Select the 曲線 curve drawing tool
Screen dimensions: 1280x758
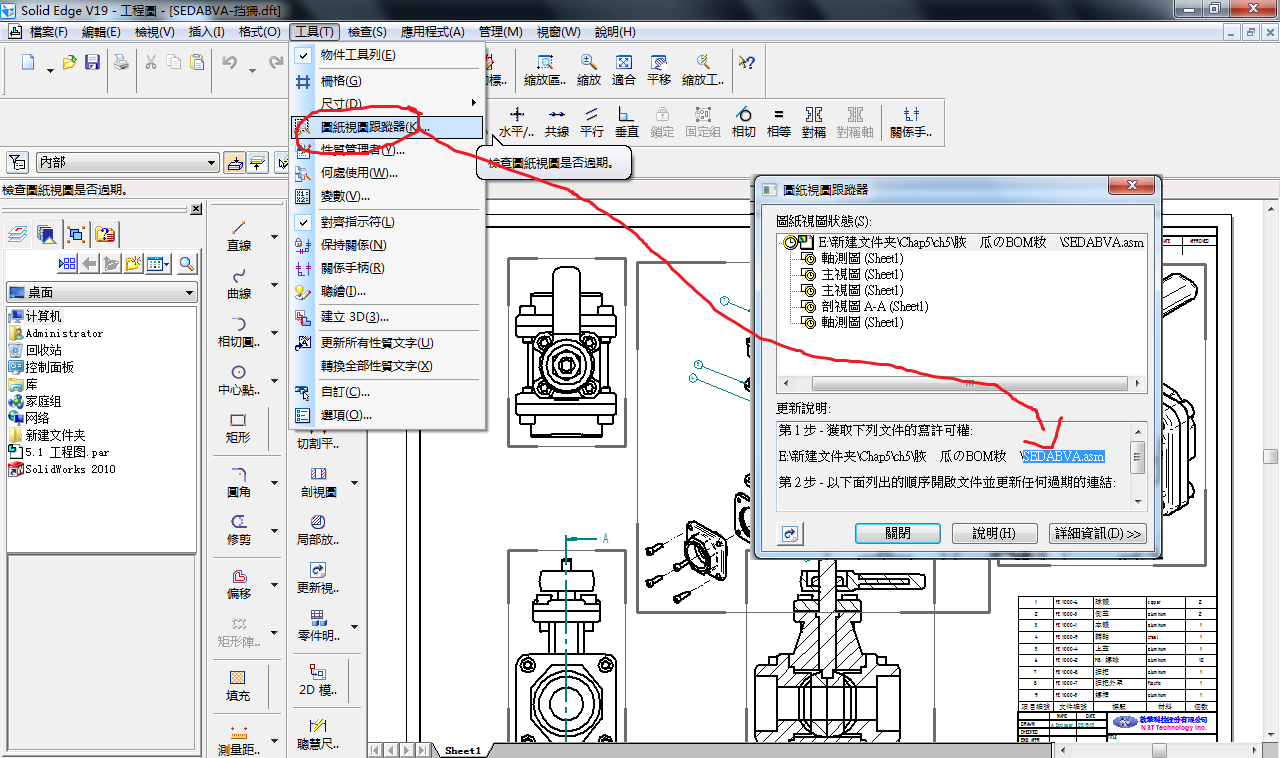pos(239,284)
